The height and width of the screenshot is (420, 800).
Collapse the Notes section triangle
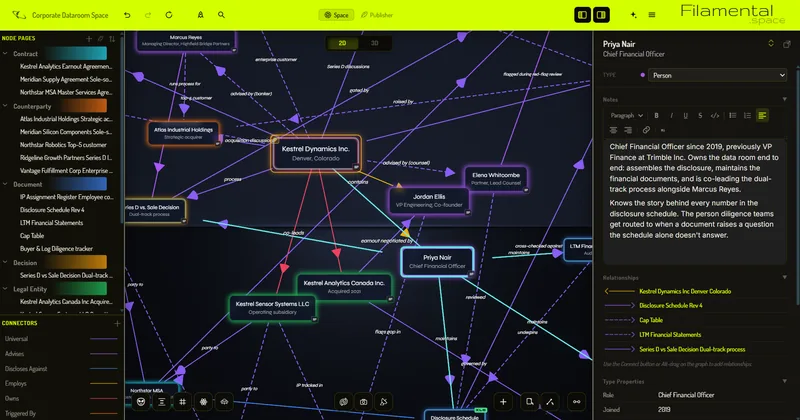pyautogui.click(x=785, y=100)
